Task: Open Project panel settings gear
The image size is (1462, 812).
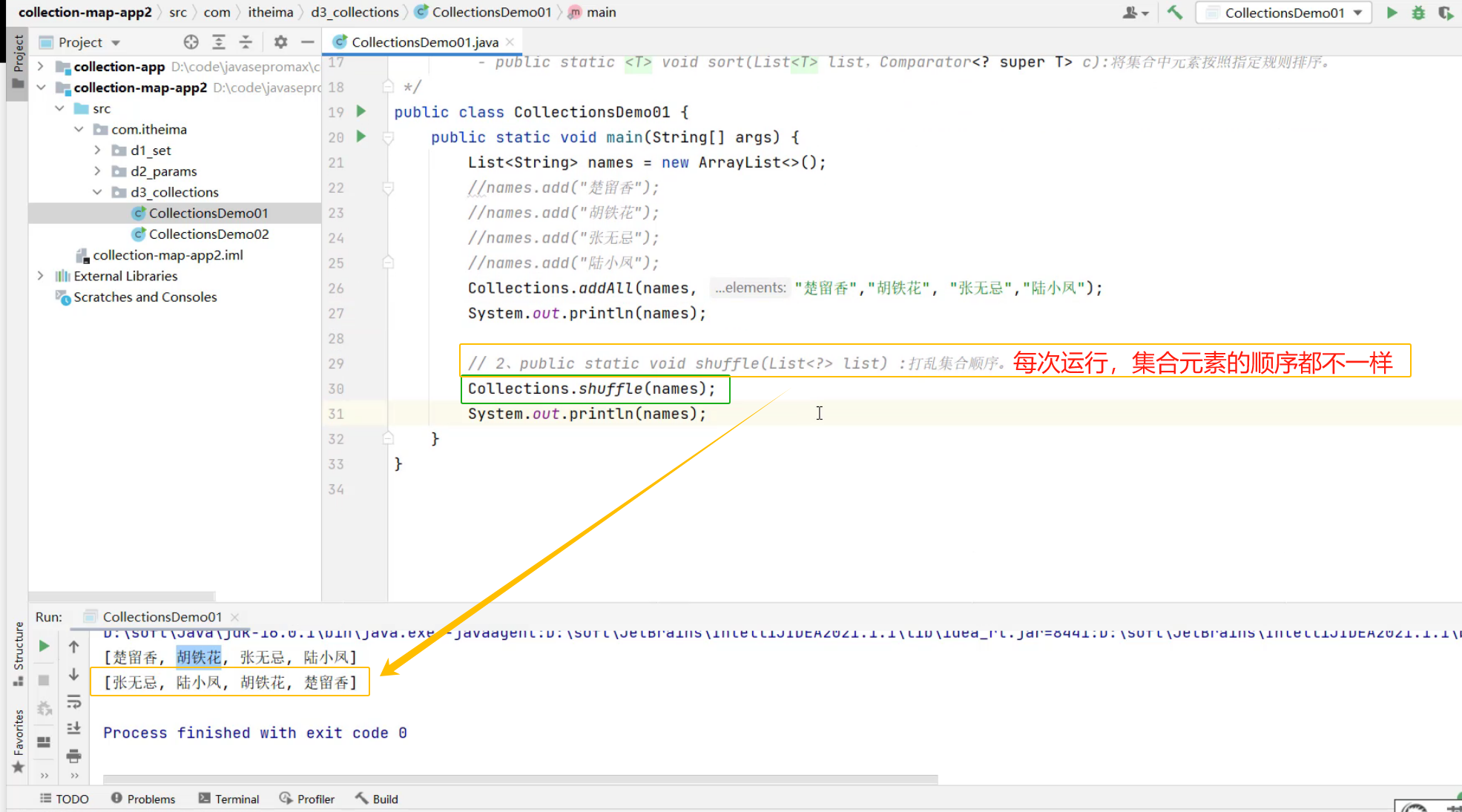Action: tap(280, 42)
